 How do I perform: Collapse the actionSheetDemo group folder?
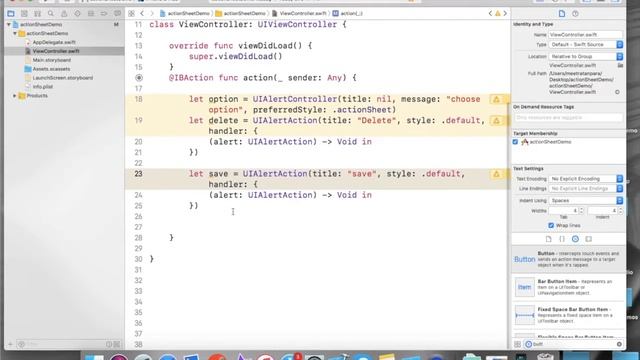click(x=15, y=33)
